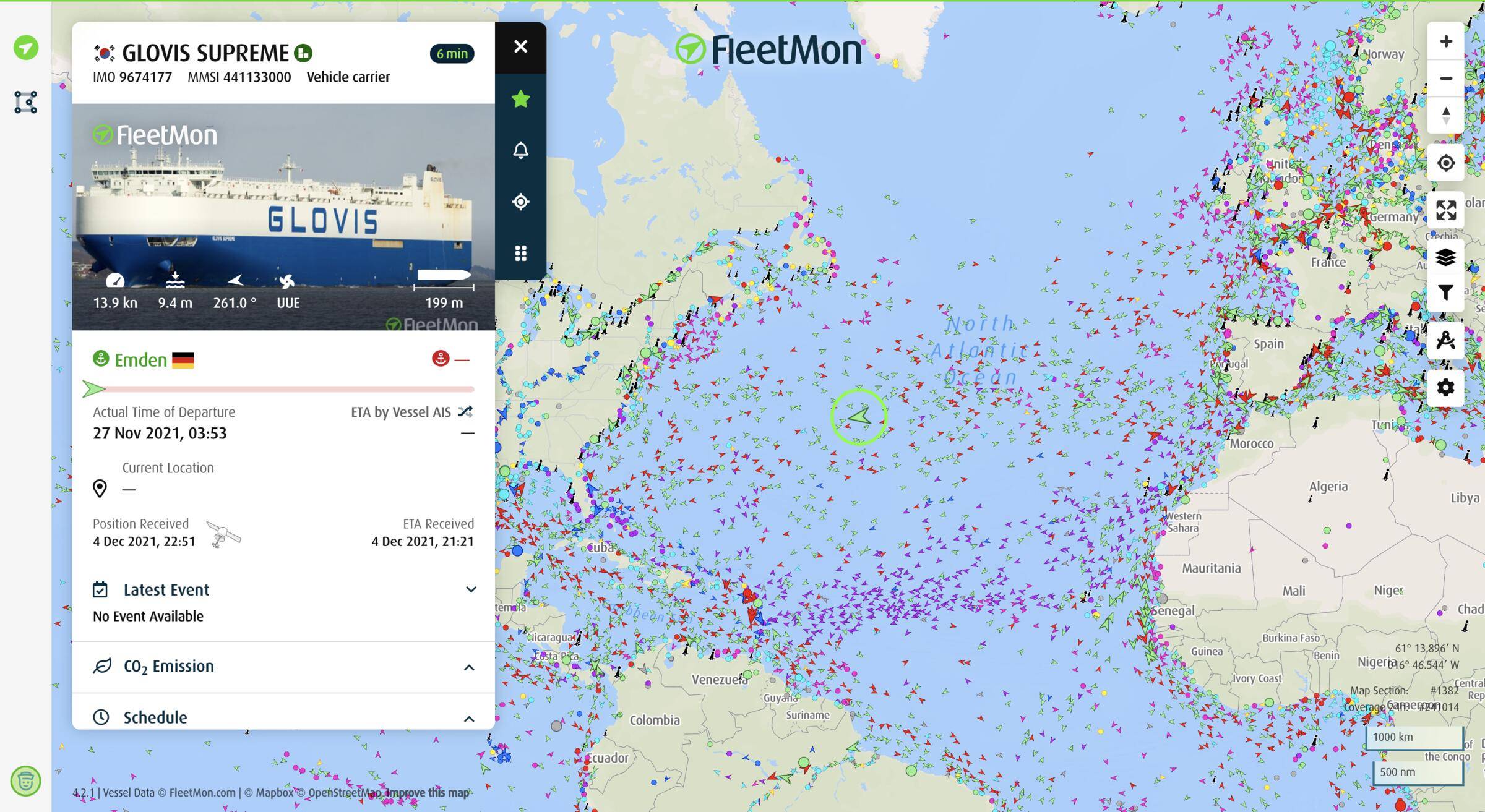Collapse the CO2 Emission section chevron

(x=469, y=667)
